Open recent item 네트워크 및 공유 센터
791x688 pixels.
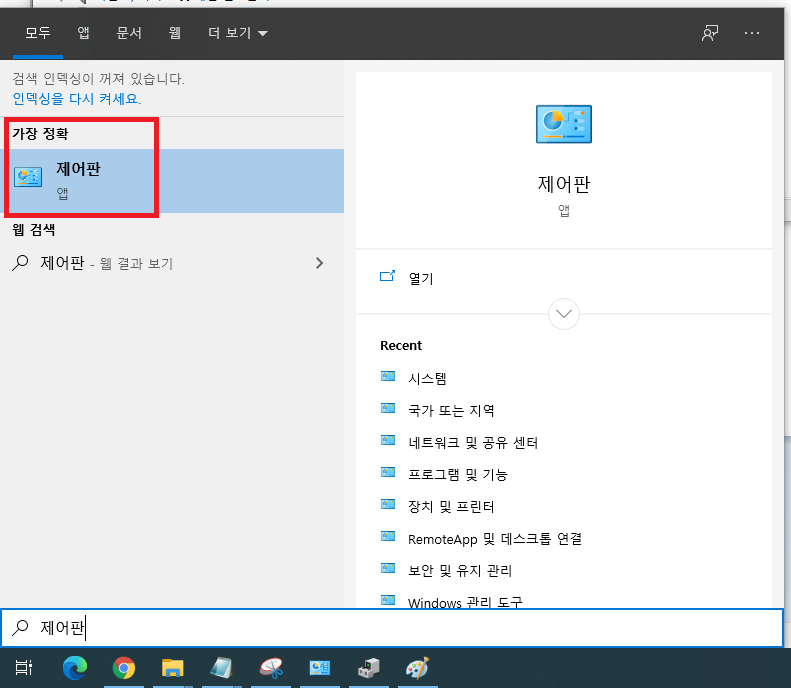point(473,442)
